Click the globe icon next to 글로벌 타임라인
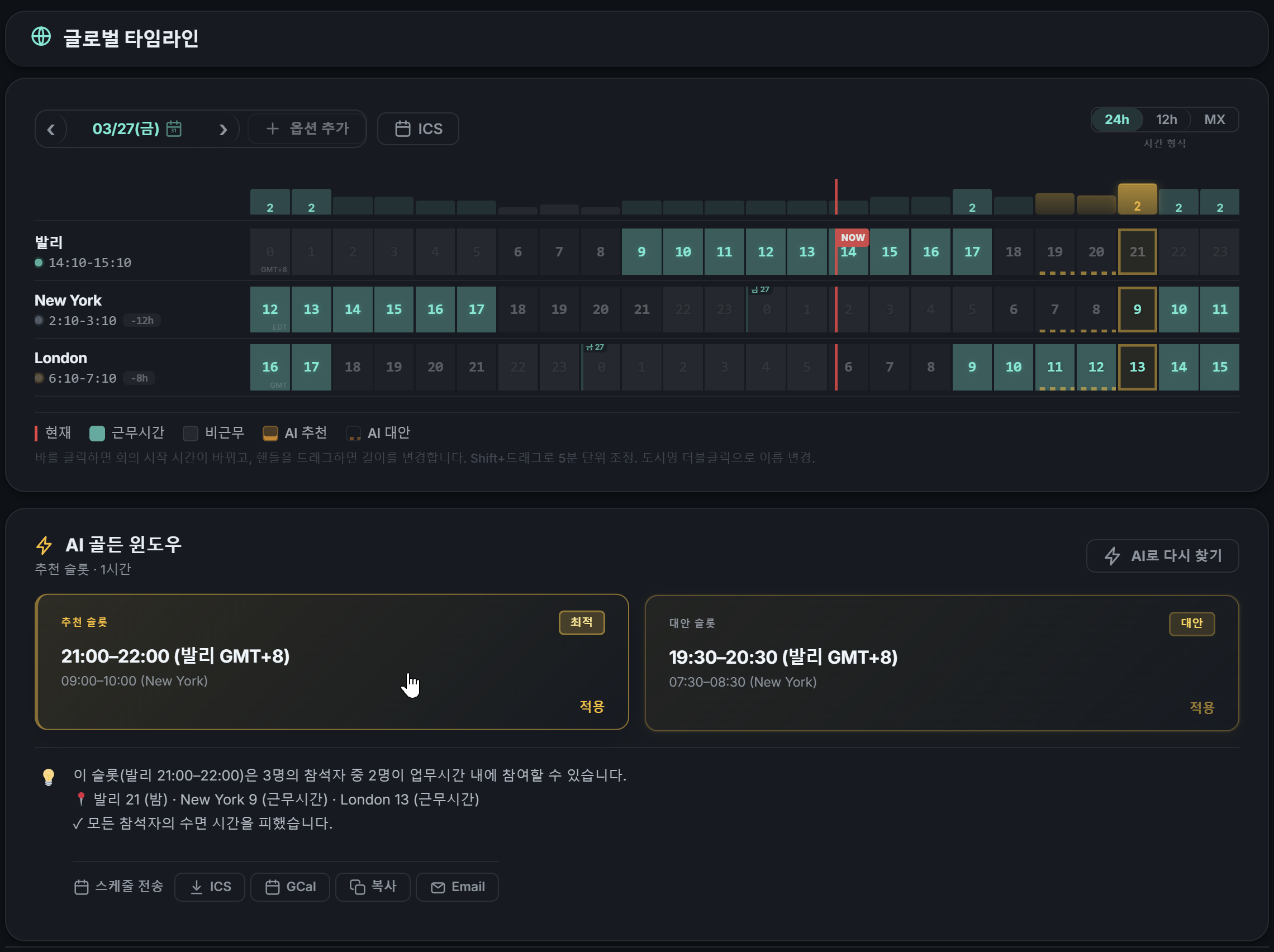Screen dimensions: 1274x952 pyautogui.click(x=41, y=38)
